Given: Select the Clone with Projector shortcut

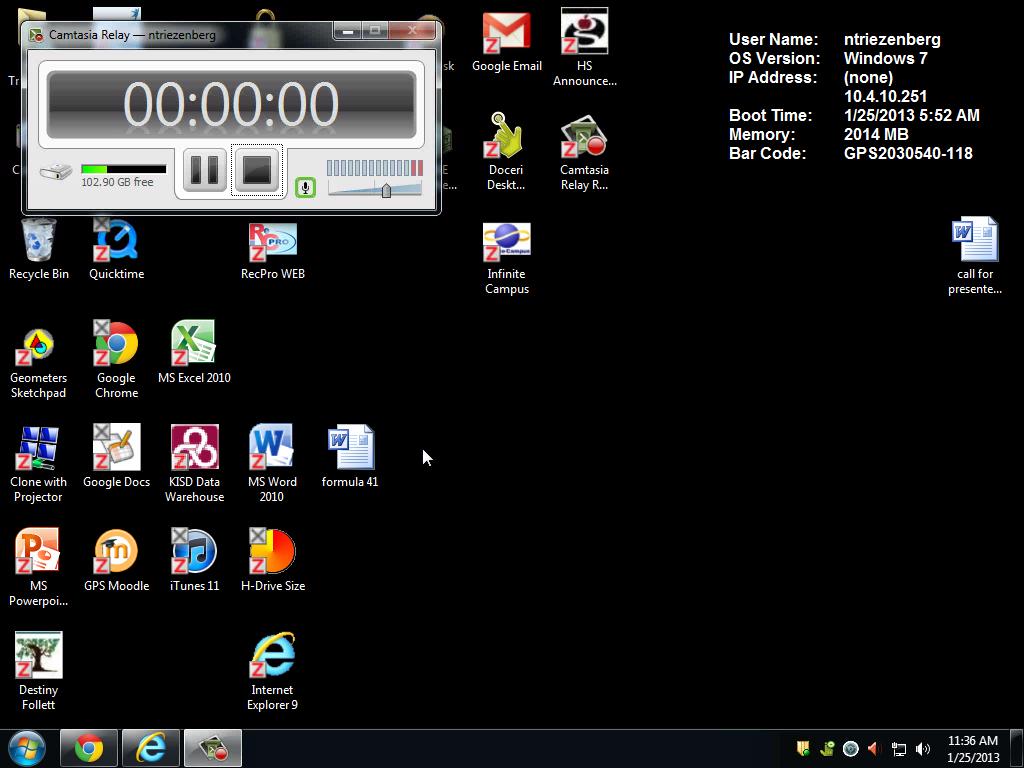Looking at the screenshot, I should (x=39, y=464).
